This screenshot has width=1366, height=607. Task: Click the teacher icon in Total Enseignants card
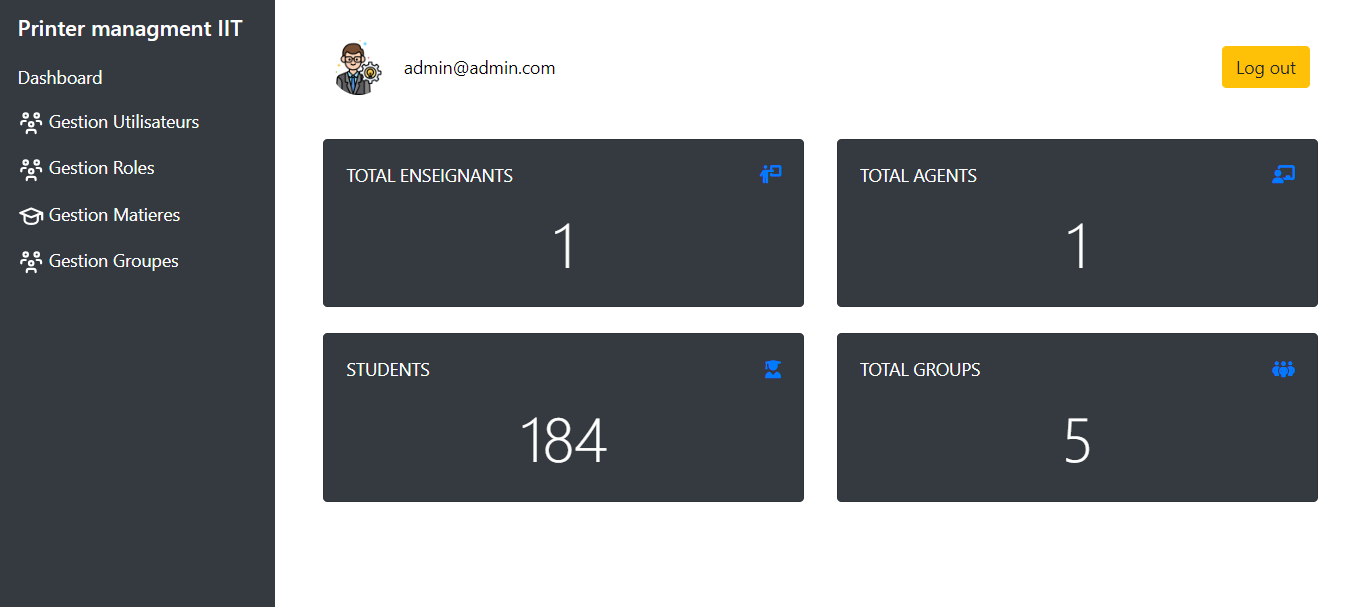coord(770,174)
